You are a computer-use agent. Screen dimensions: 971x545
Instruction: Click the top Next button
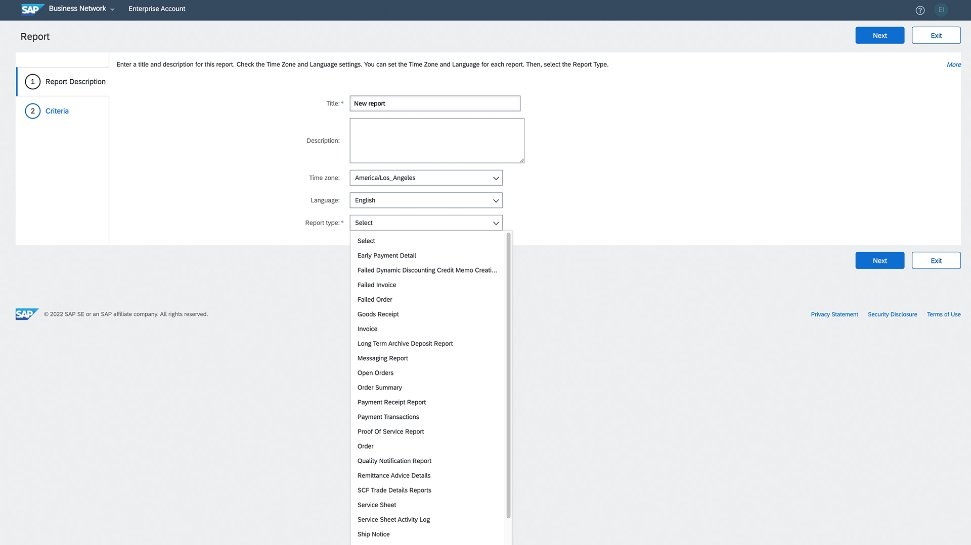pos(879,35)
